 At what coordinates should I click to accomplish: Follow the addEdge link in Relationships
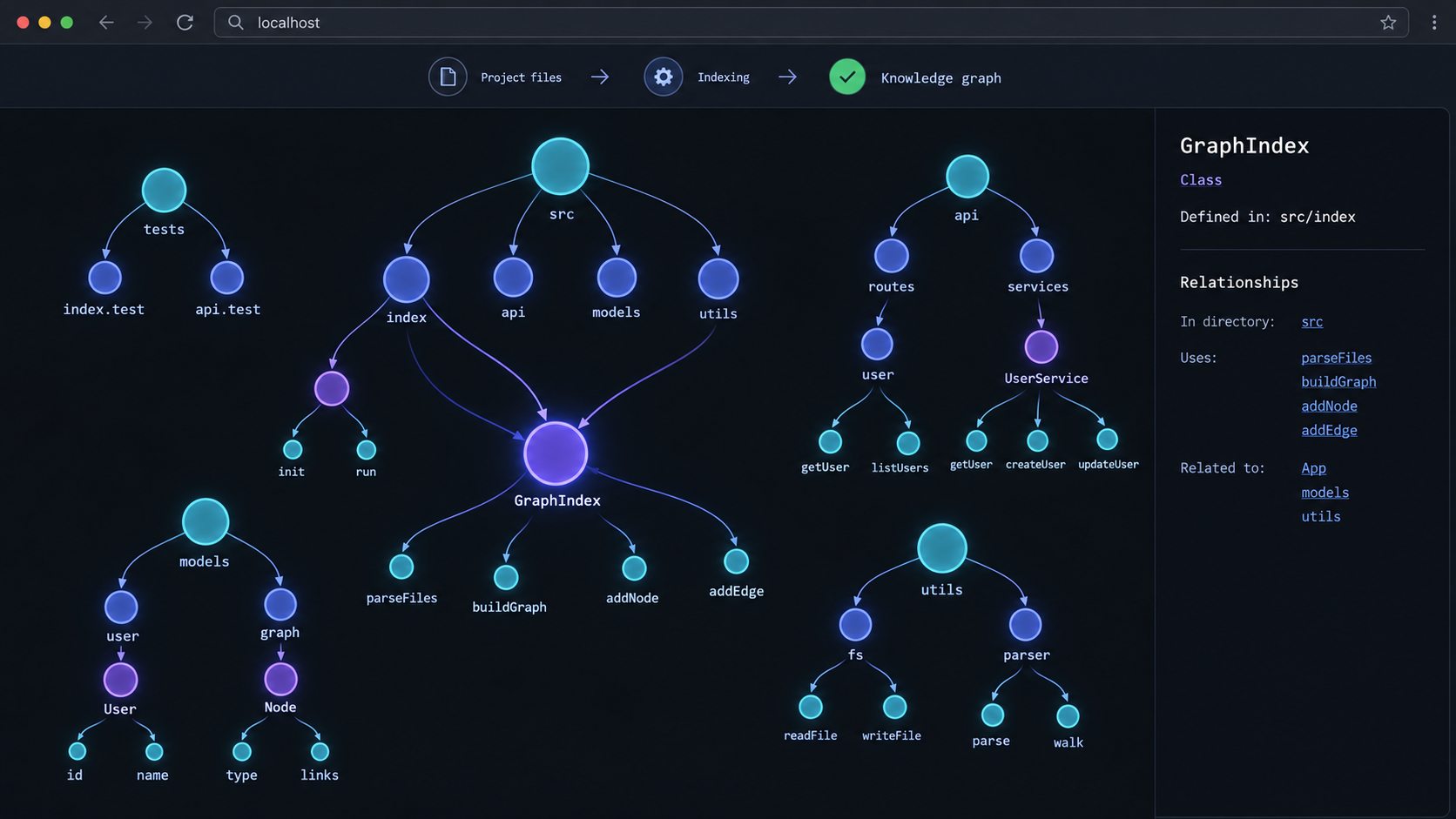pos(1329,430)
